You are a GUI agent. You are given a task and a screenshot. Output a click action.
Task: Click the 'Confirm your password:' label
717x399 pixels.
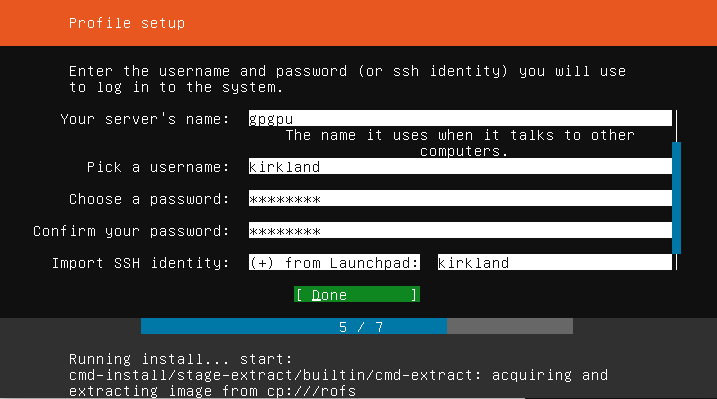[x=131, y=231]
